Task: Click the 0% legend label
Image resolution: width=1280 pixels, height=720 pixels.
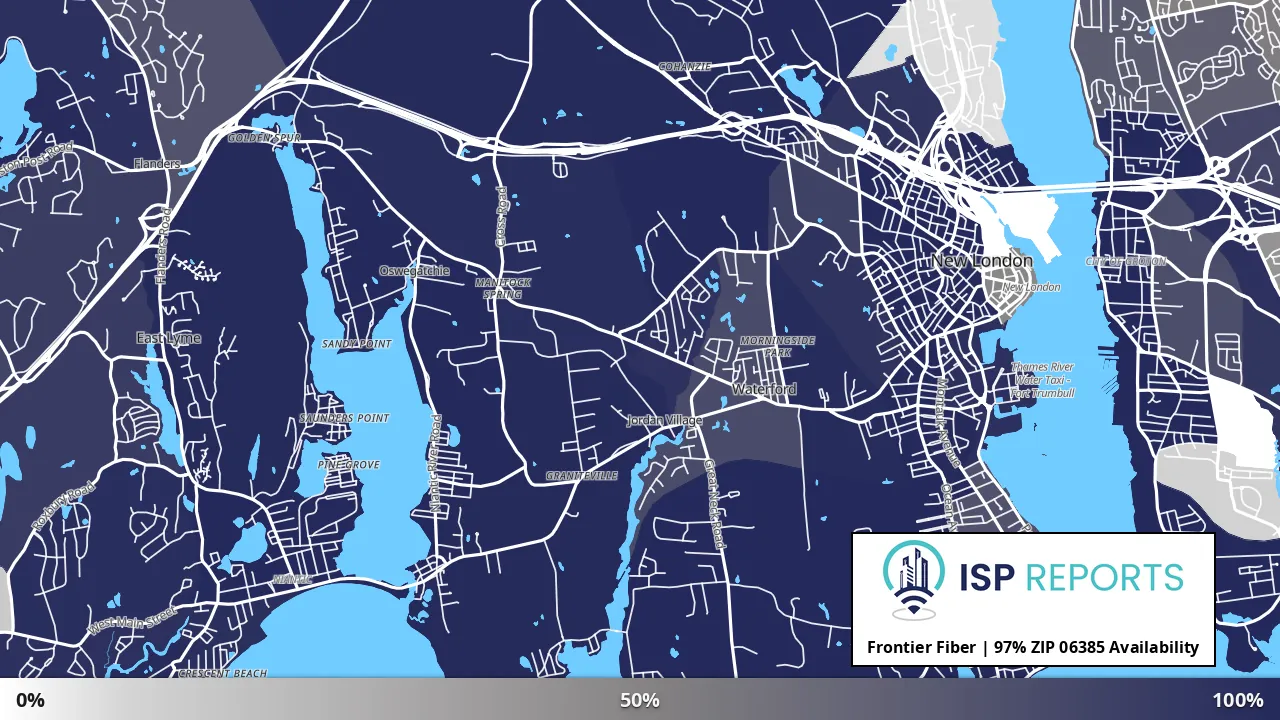Action: 30,700
